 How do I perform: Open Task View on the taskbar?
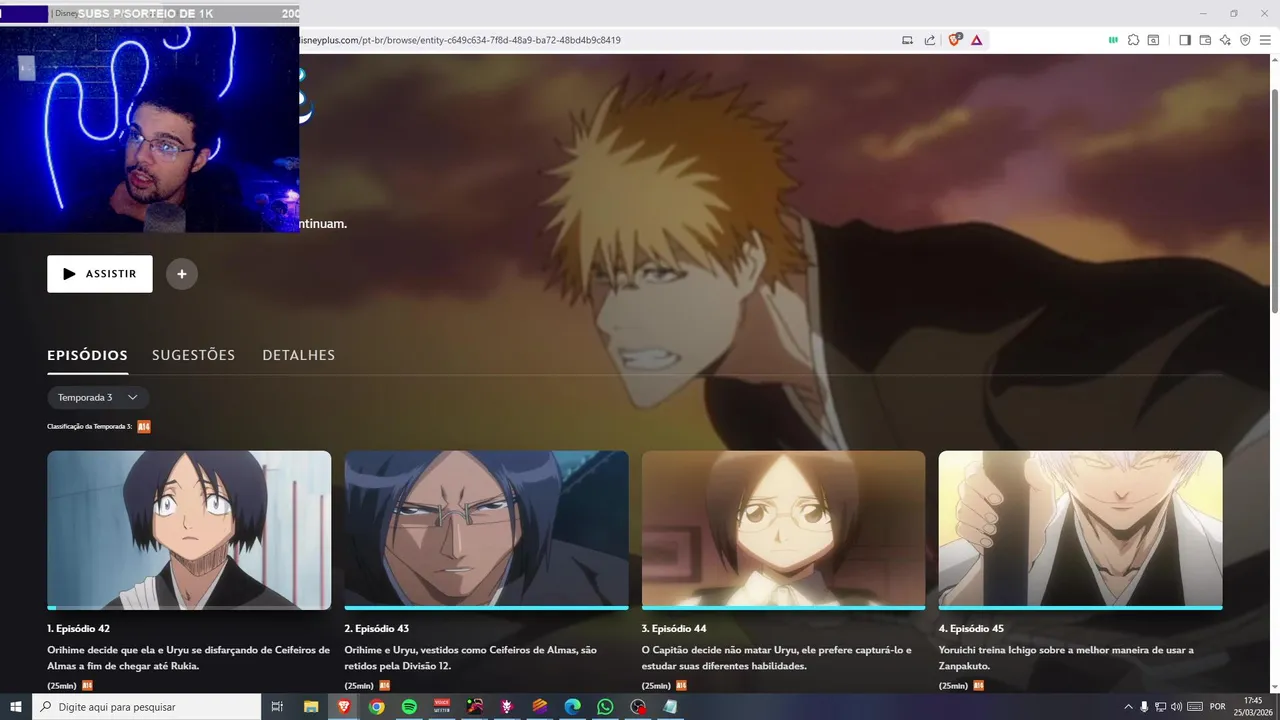tap(278, 707)
